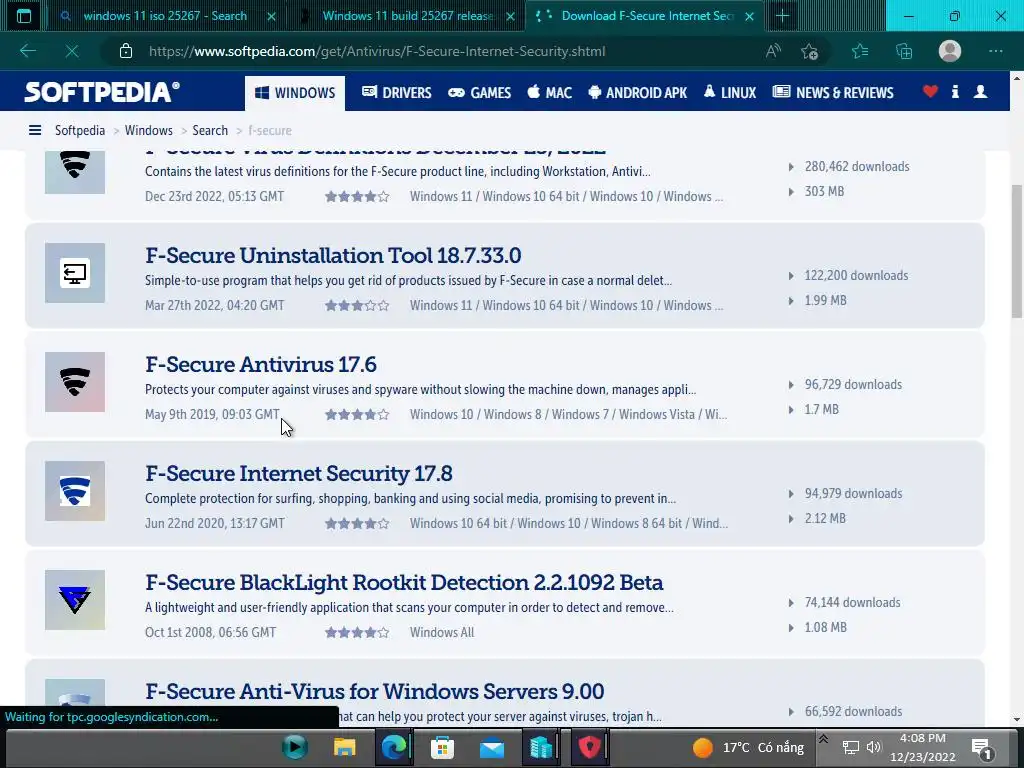1024x768 pixels.
Task: Click the red heart icon in Softpedia header
Action: [x=931, y=91]
